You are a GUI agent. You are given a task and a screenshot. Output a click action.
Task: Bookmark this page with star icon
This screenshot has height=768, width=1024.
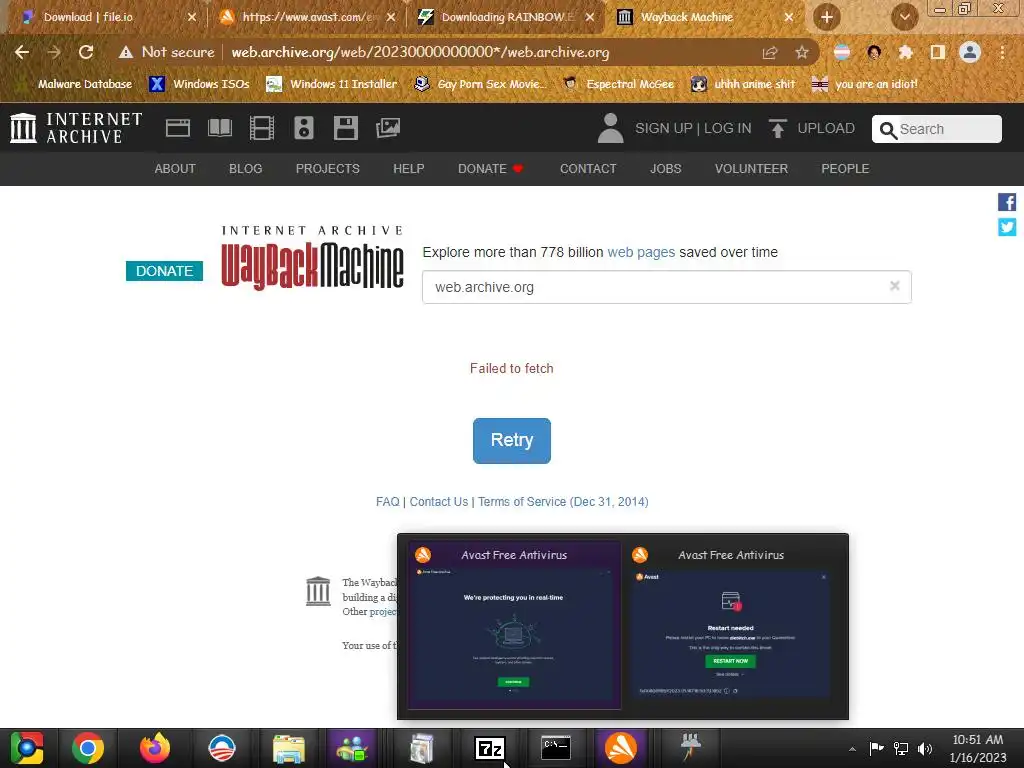coord(802,52)
